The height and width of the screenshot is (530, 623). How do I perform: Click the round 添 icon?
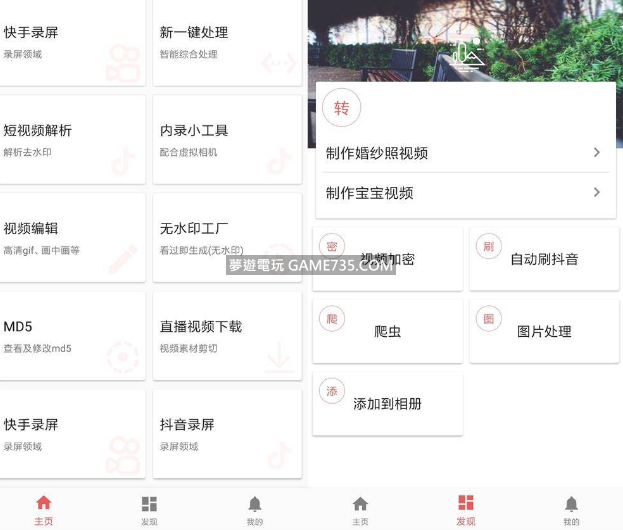[x=332, y=391]
